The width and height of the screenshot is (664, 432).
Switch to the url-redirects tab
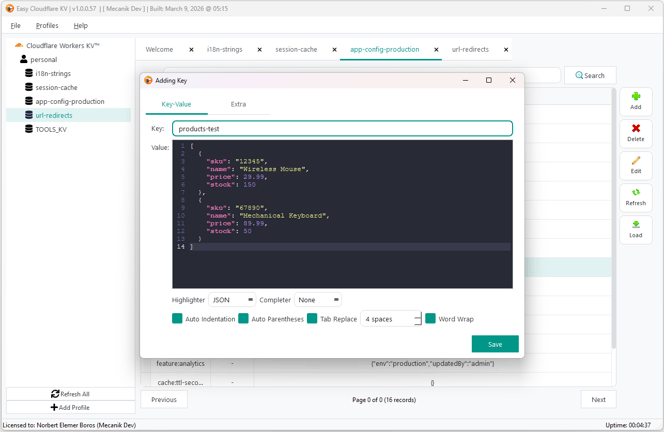470,50
